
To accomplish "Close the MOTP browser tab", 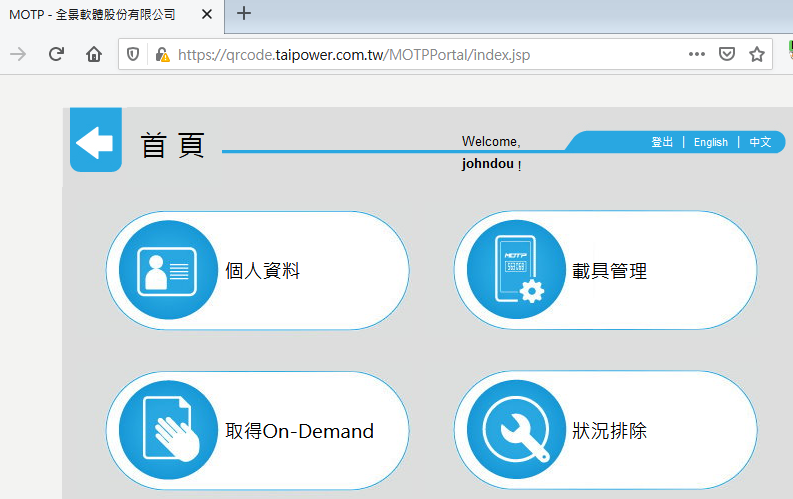I will (206, 15).
